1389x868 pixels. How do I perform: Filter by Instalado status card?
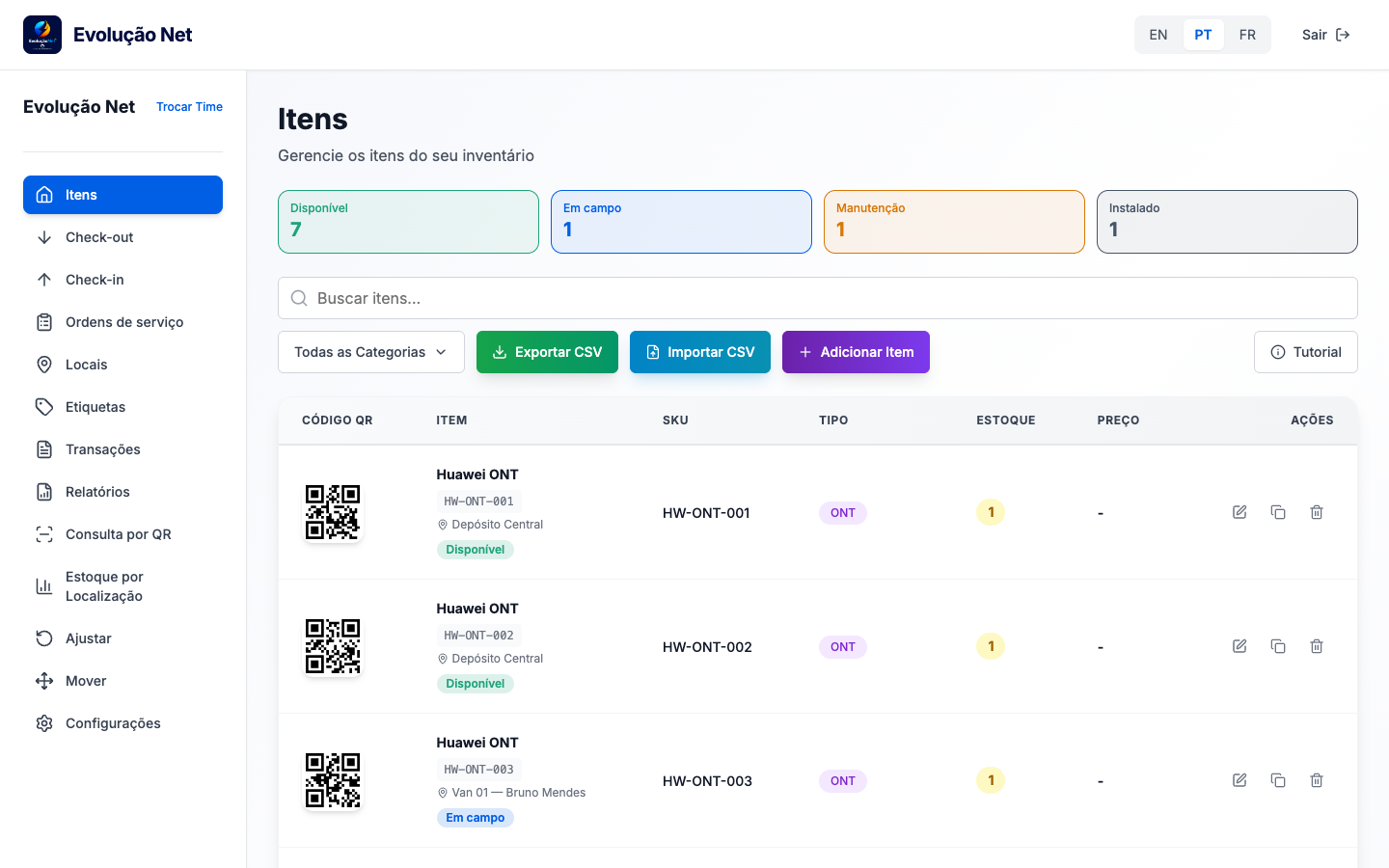pyautogui.click(x=1227, y=222)
